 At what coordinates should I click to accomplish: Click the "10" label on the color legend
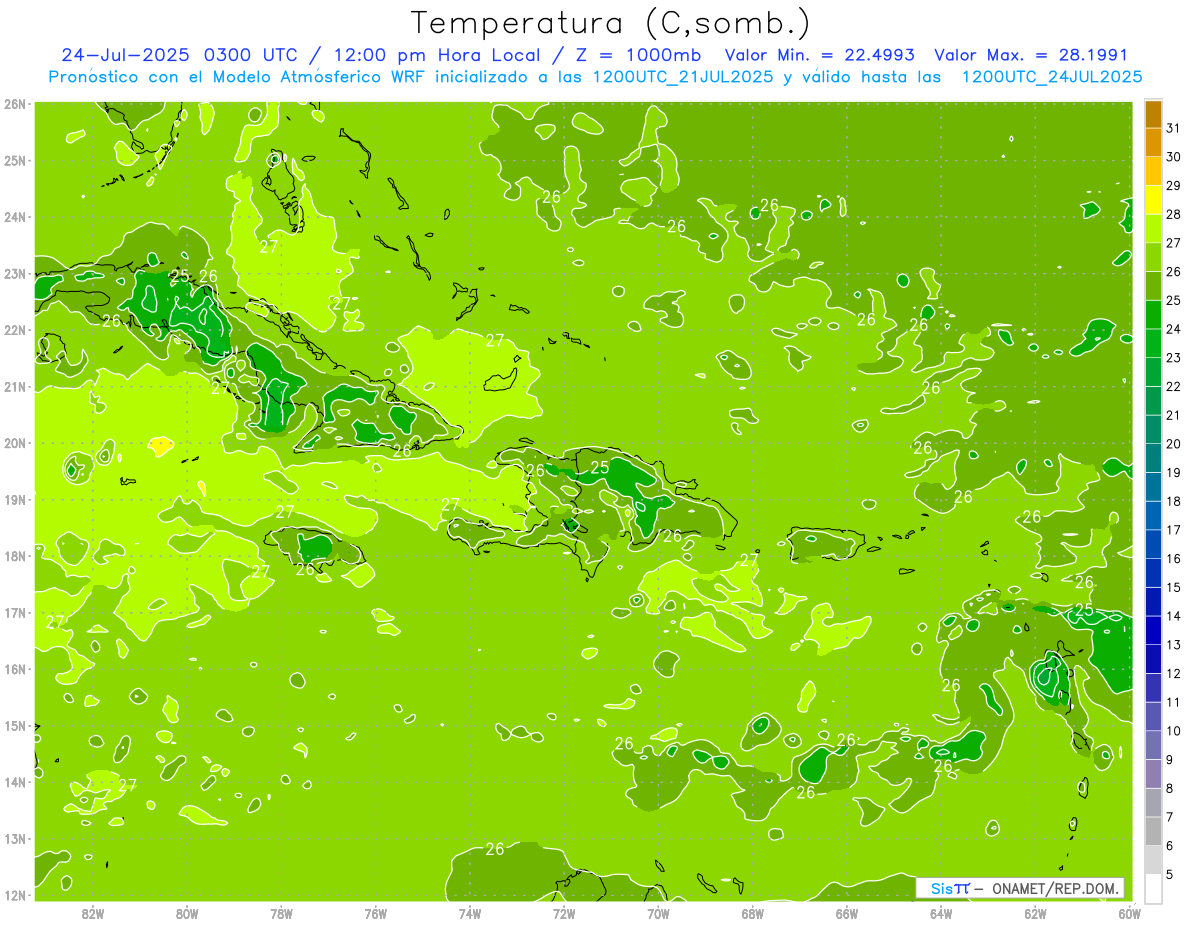(x=1173, y=731)
